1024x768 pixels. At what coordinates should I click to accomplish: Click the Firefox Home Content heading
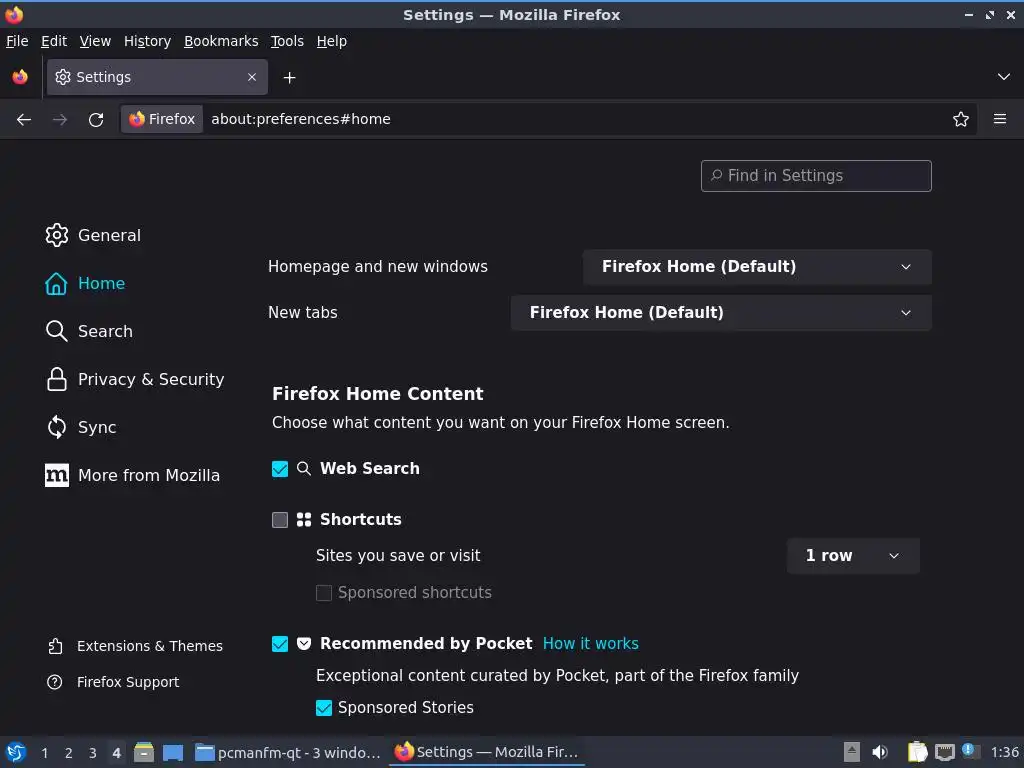click(x=377, y=394)
